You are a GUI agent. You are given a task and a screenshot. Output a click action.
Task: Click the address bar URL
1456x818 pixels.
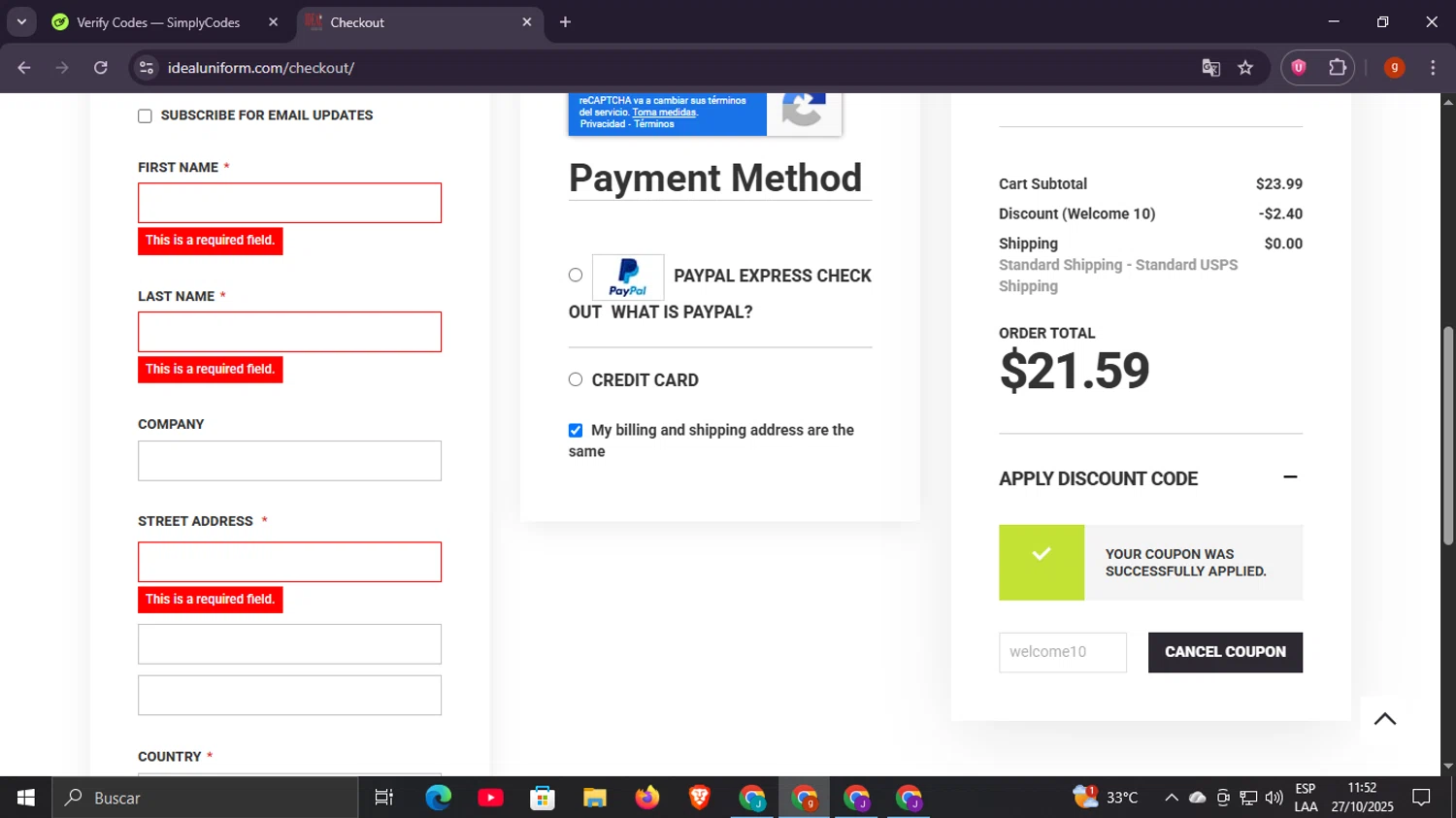pos(261,68)
